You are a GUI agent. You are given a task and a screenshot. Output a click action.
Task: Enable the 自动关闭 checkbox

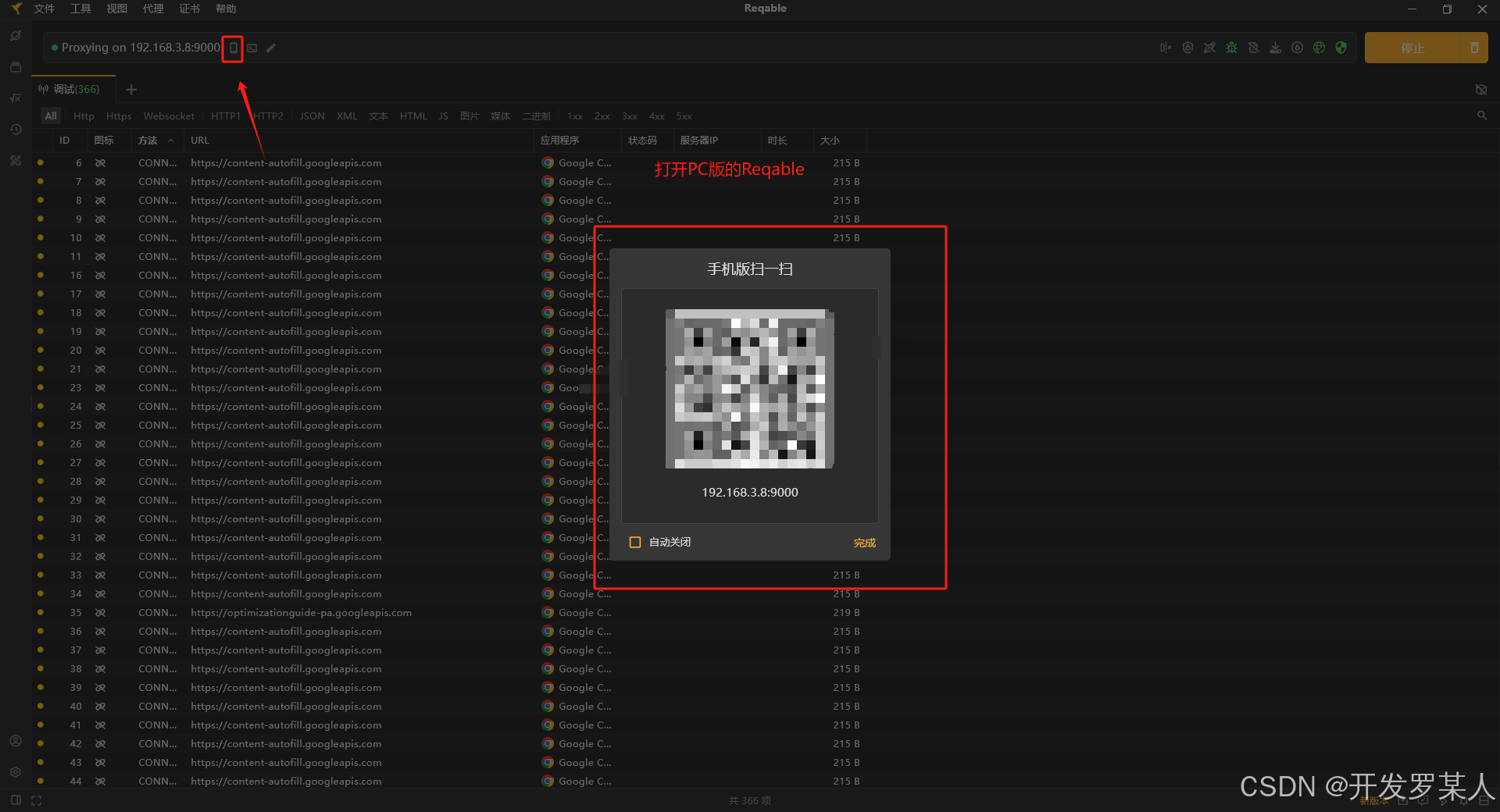pos(635,542)
